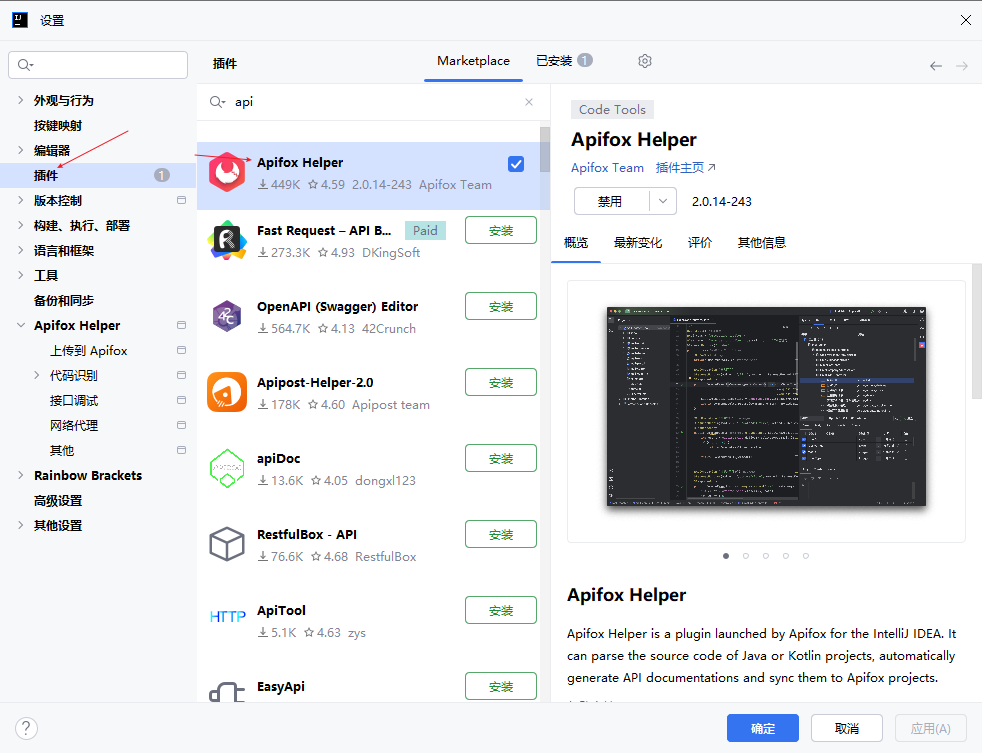The height and width of the screenshot is (753, 982).
Task: Uncheck the Apifox Helper enabled checkbox
Action: (x=516, y=164)
